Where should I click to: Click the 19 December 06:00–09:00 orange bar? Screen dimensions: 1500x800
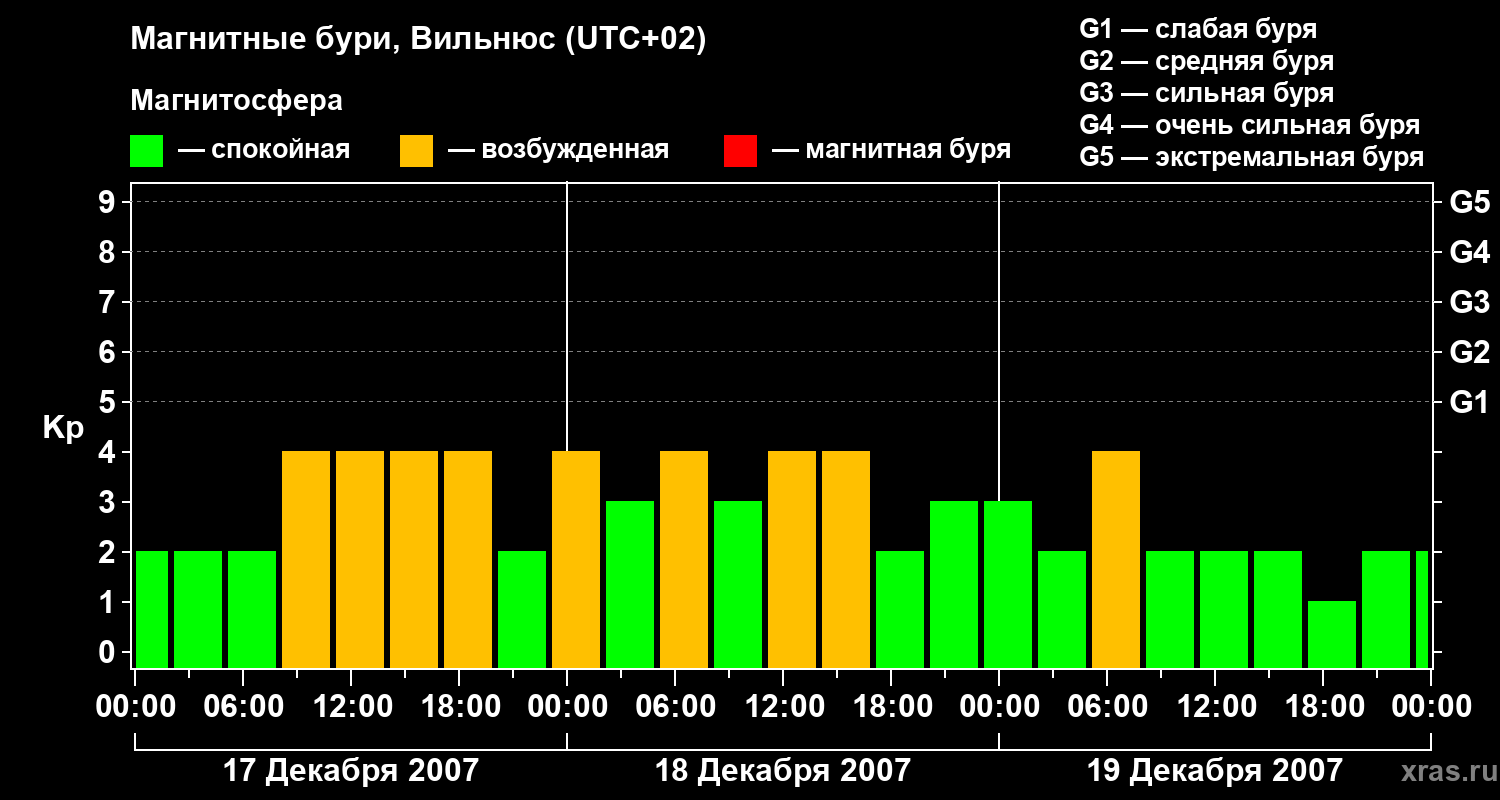(x=1116, y=560)
